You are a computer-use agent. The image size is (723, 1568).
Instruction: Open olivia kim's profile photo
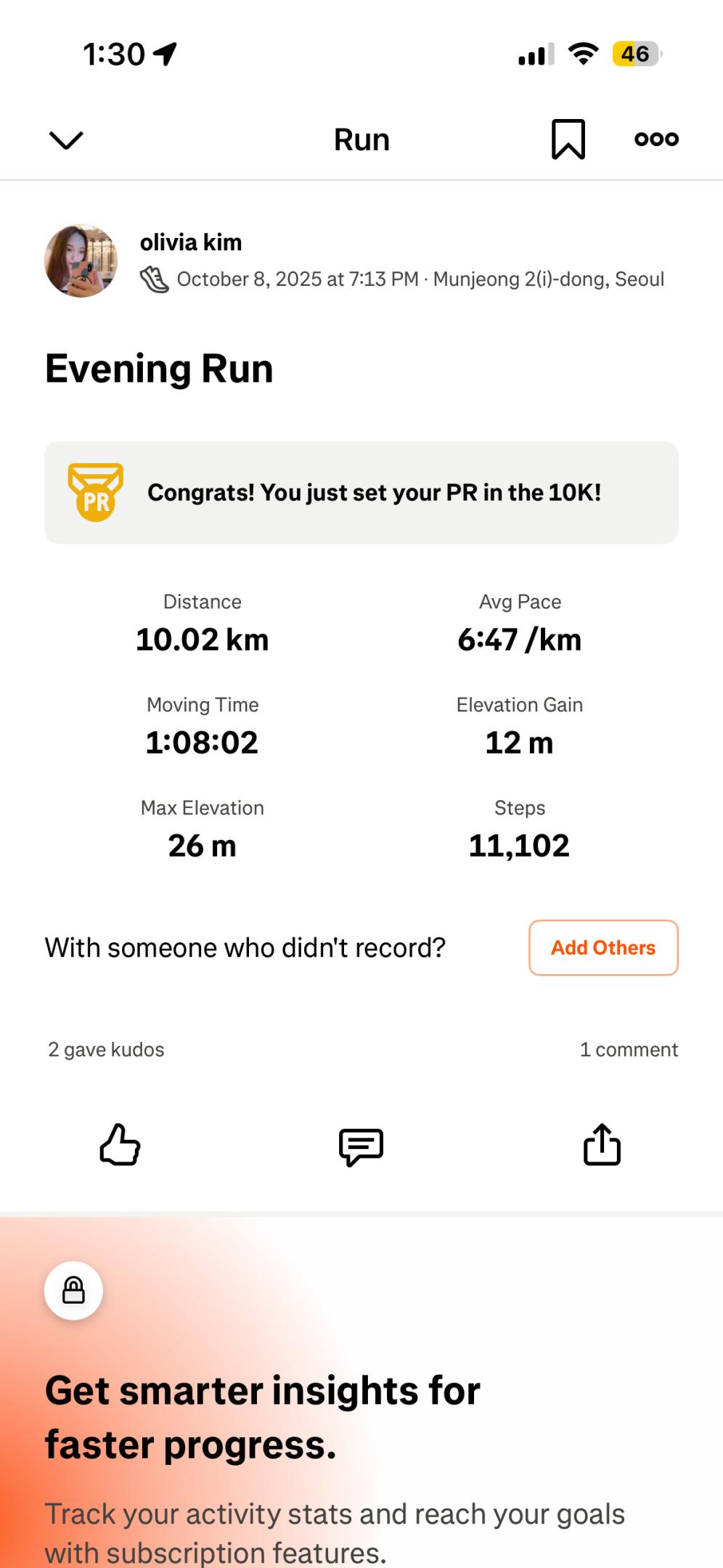click(81, 261)
